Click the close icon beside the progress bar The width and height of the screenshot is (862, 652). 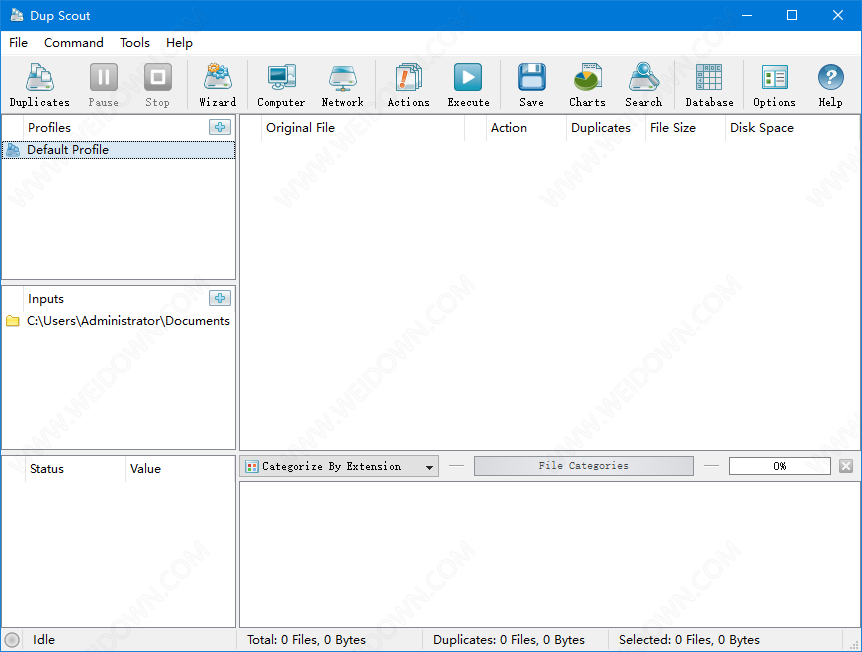[x=846, y=466]
